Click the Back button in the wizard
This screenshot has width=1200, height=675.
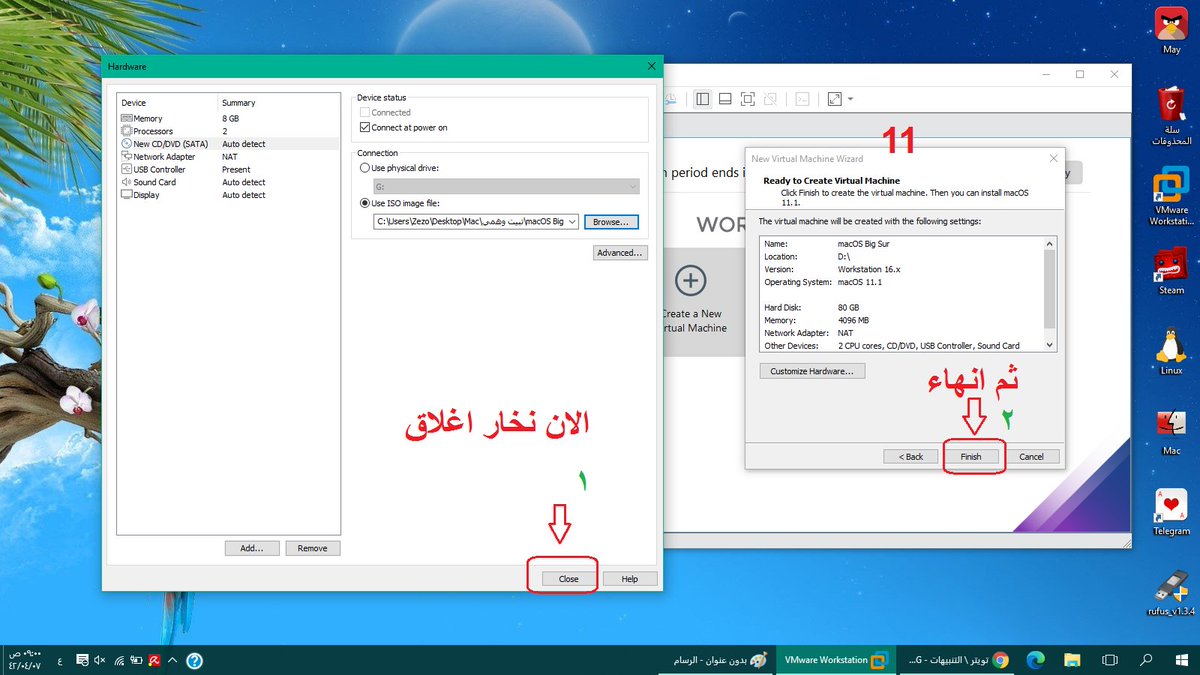click(x=910, y=456)
